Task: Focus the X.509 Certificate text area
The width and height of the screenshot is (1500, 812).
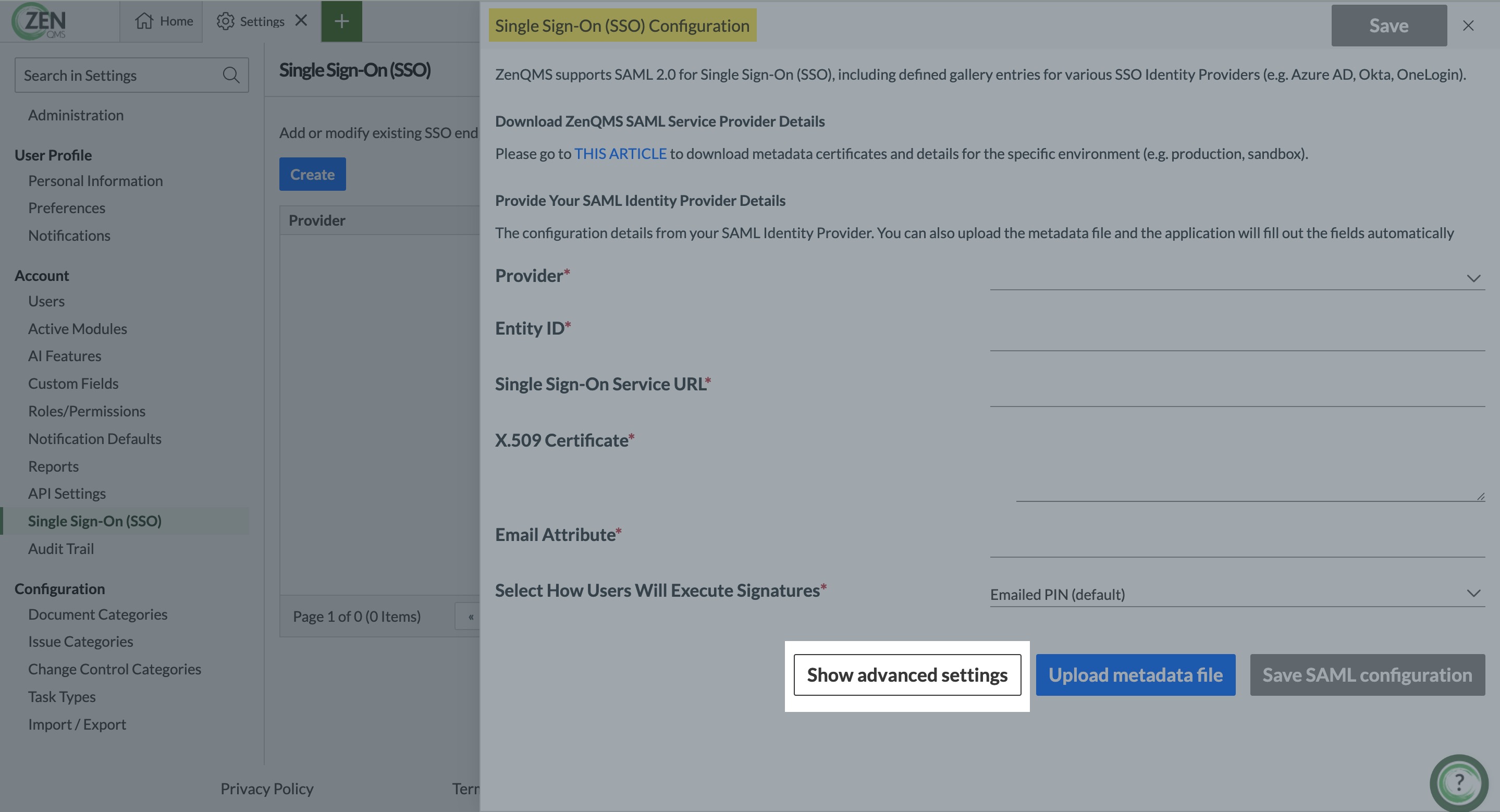Action: 1250,465
